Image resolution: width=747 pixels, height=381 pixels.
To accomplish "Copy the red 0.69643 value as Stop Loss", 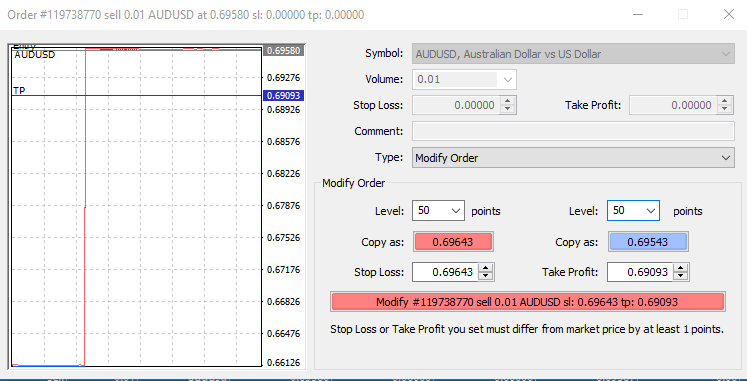I will (453, 242).
